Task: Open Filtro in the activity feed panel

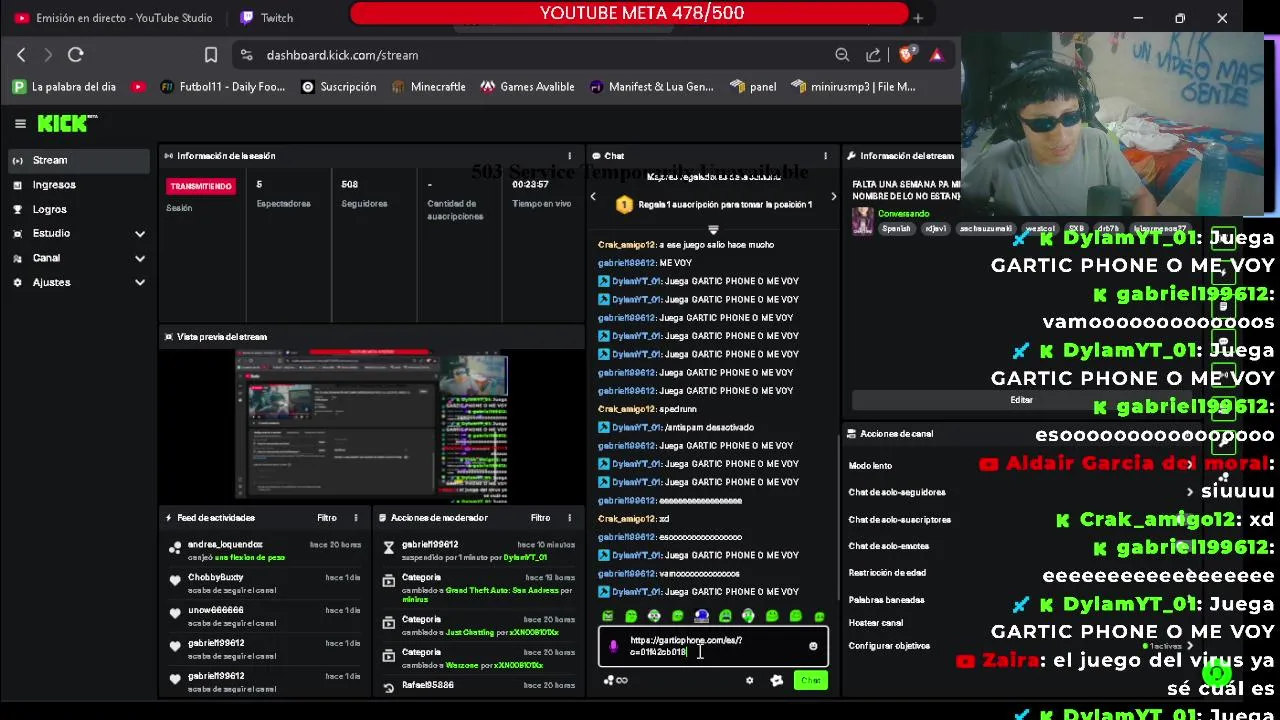Action: [327, 518]
